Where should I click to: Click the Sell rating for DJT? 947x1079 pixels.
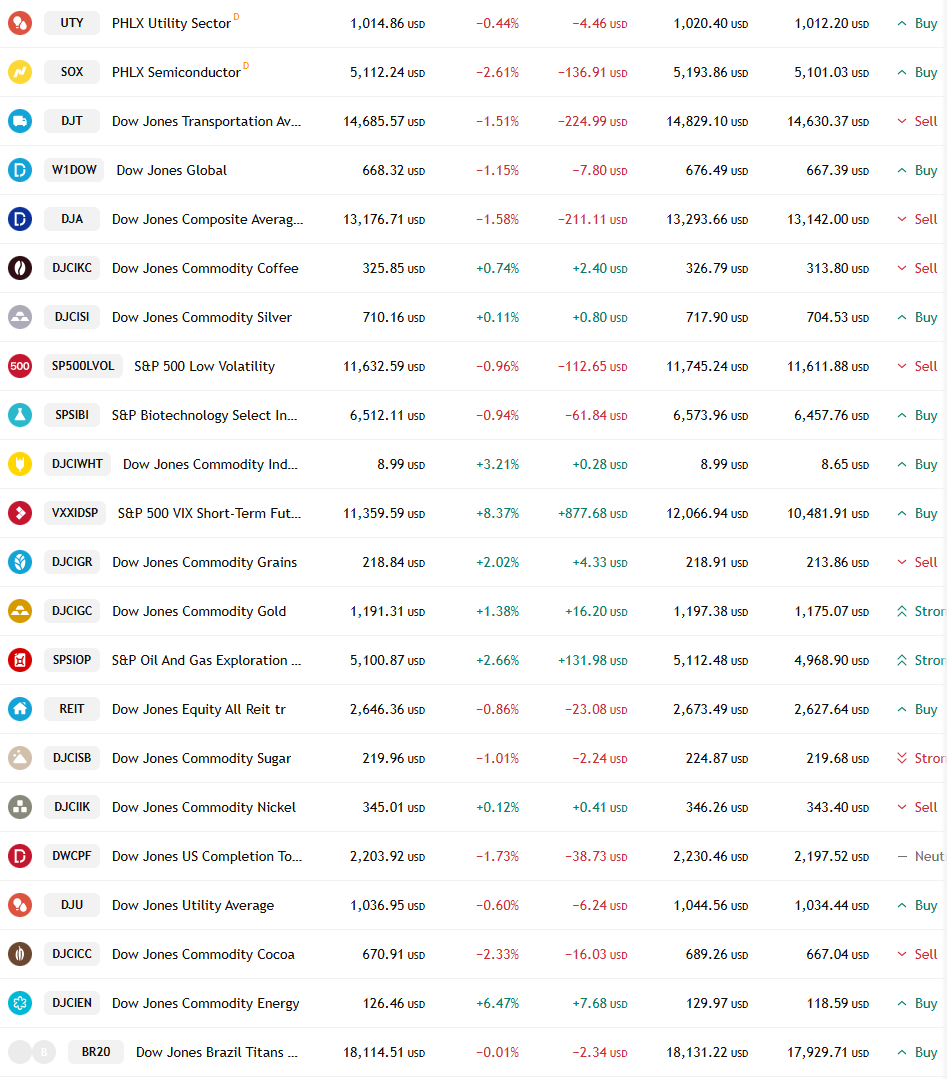917,121
